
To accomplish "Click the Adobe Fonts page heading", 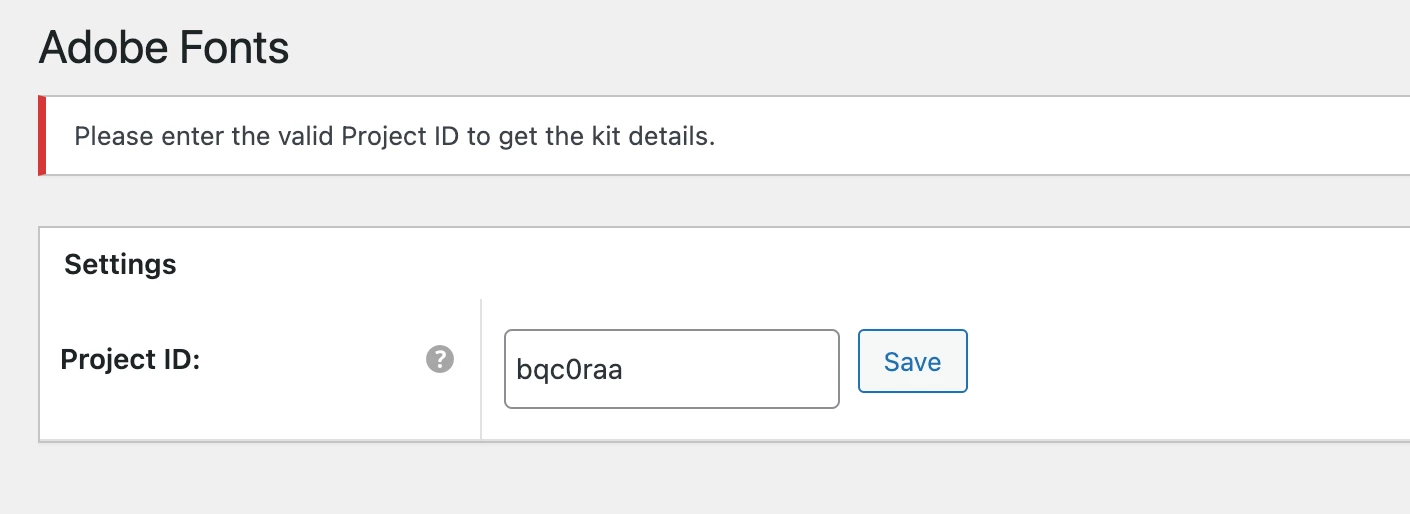I will click(164, 48).
